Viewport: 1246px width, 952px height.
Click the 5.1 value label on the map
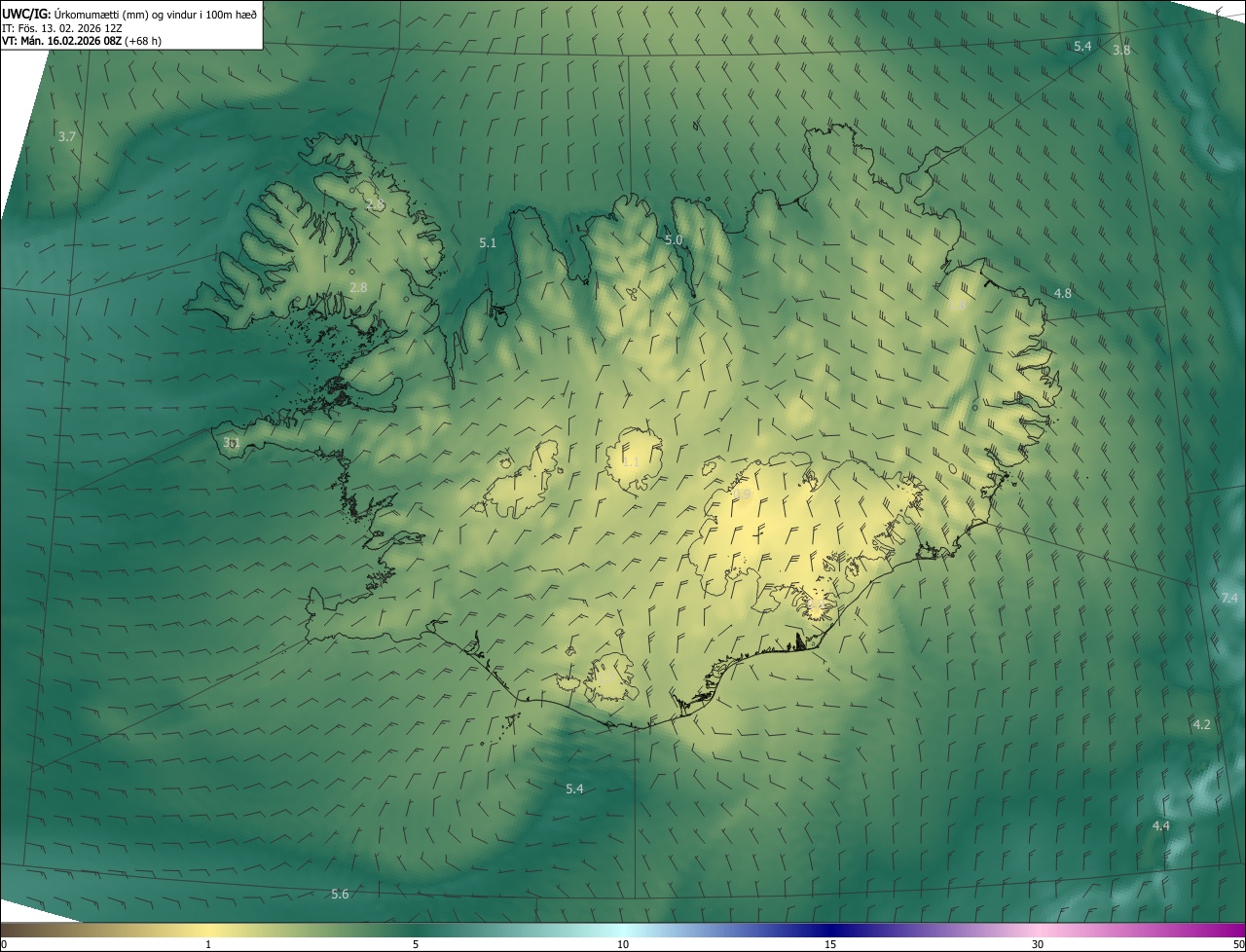(488, 243)
